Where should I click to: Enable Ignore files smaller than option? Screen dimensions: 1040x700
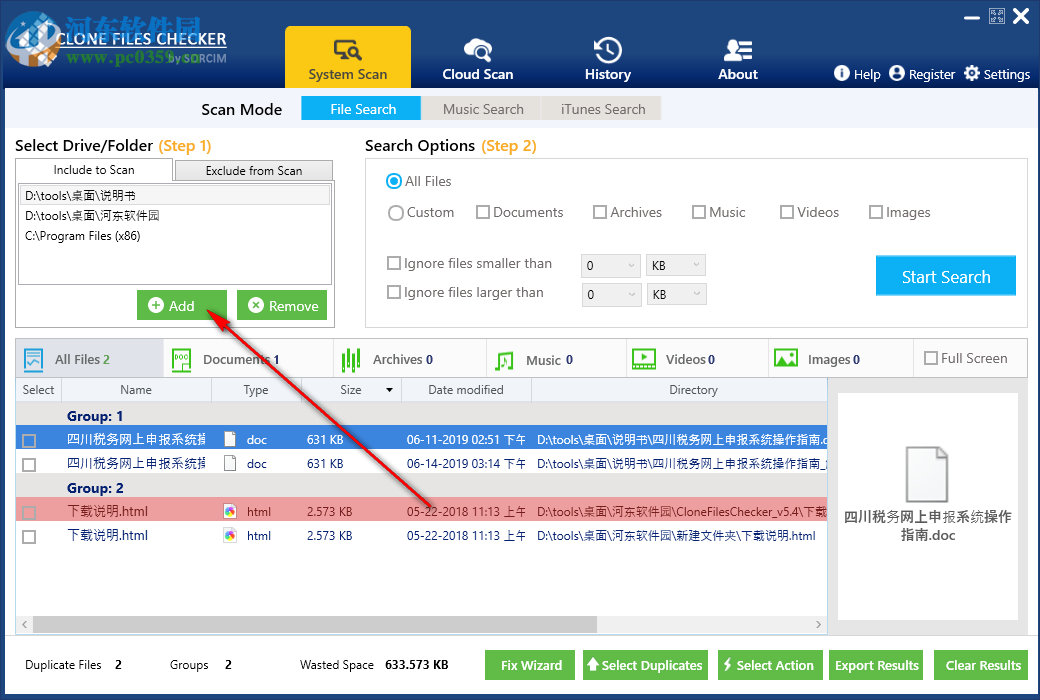point(394,263)
